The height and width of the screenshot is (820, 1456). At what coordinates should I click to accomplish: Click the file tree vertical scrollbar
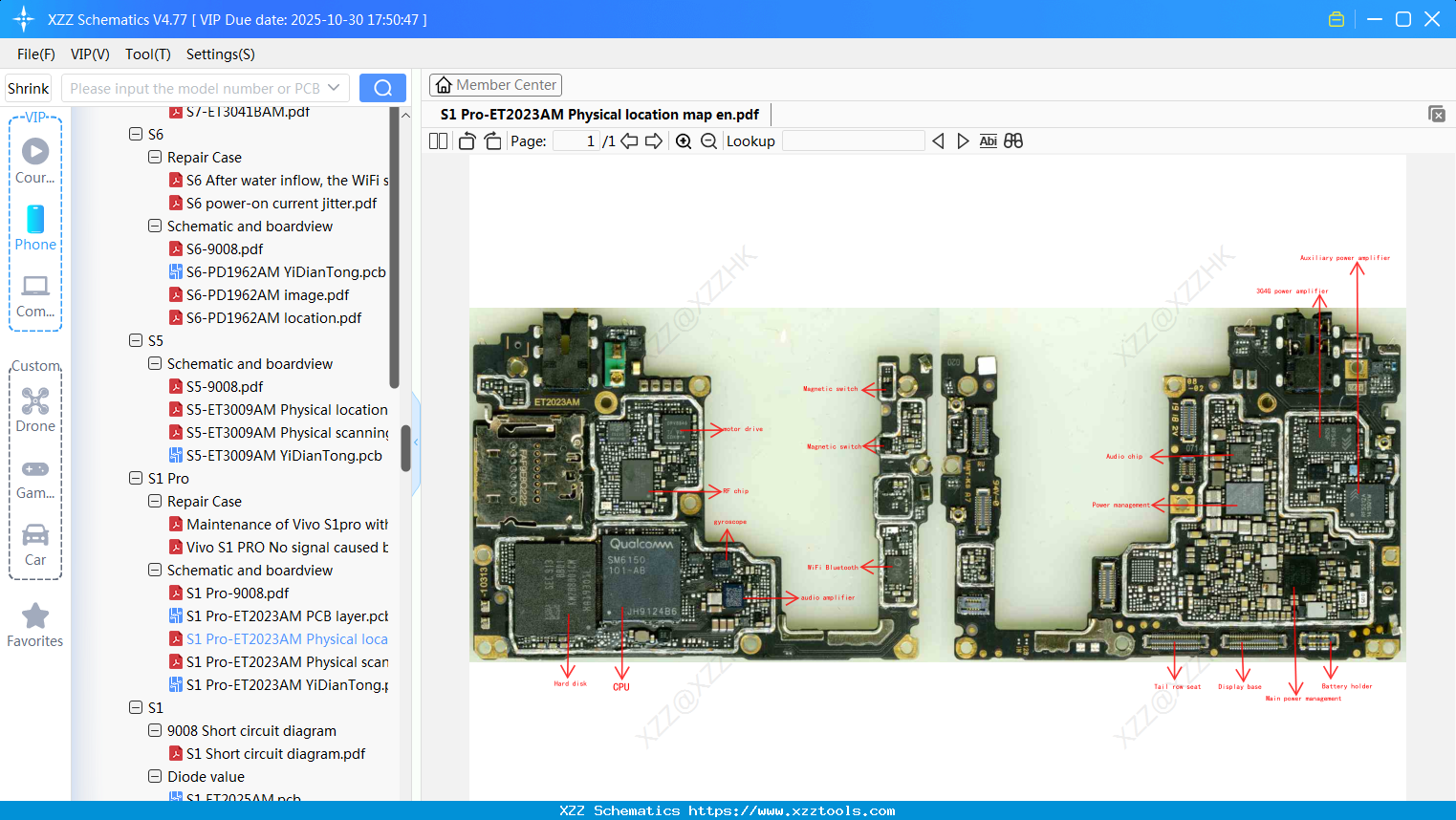click(405, 448)
